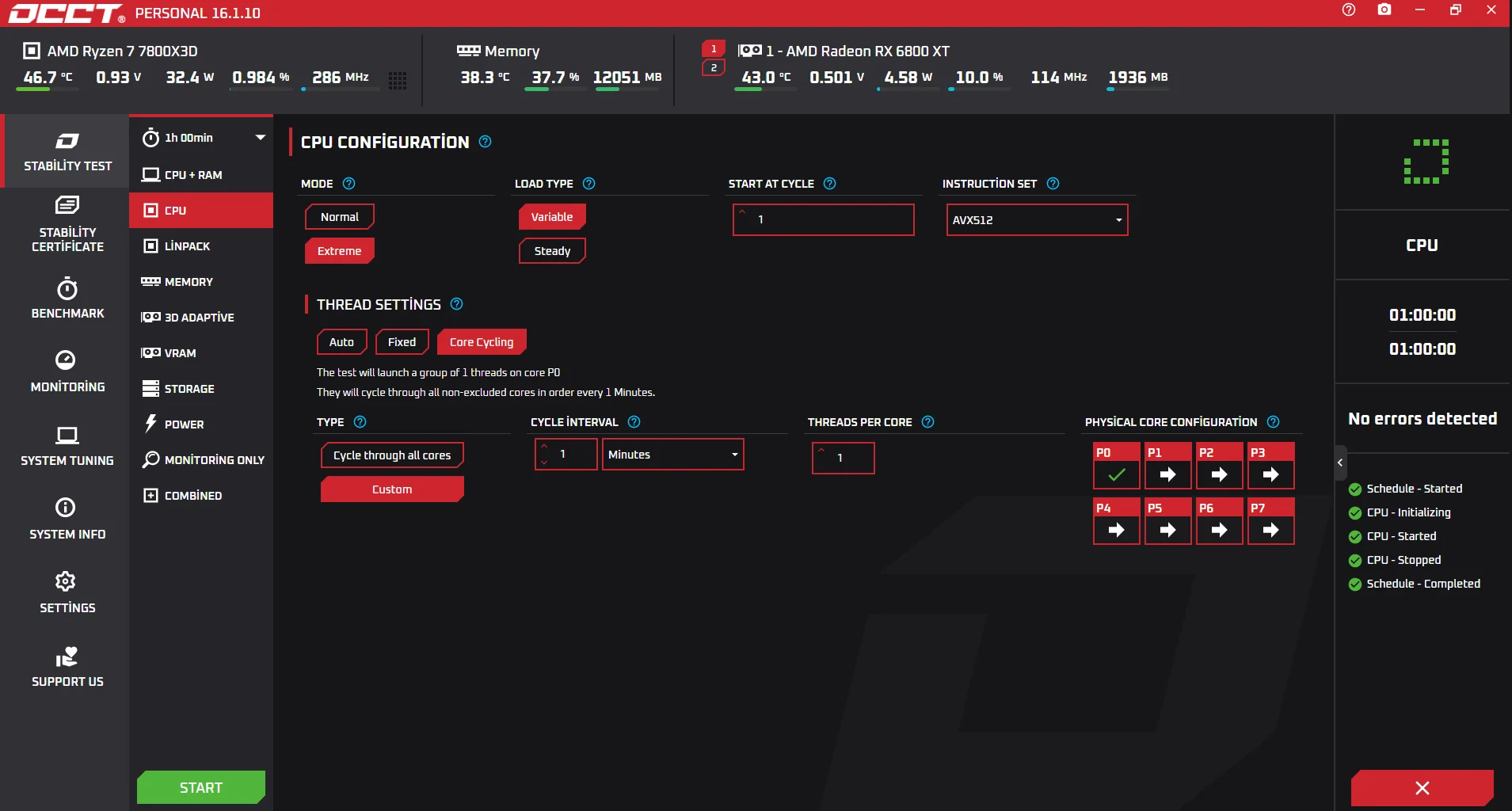1512x811 pixels.
Task: Open the Minutes interval unit dropdown
Action: click(672, 455)
